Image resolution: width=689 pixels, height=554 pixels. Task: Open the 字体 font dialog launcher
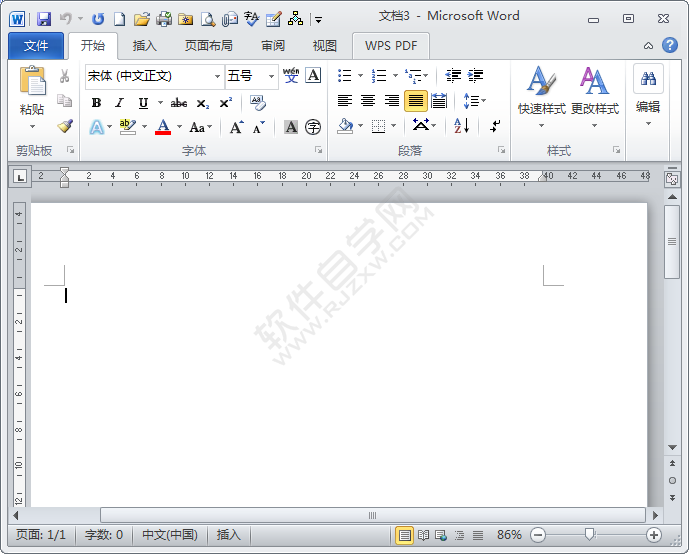click(319, 150)
